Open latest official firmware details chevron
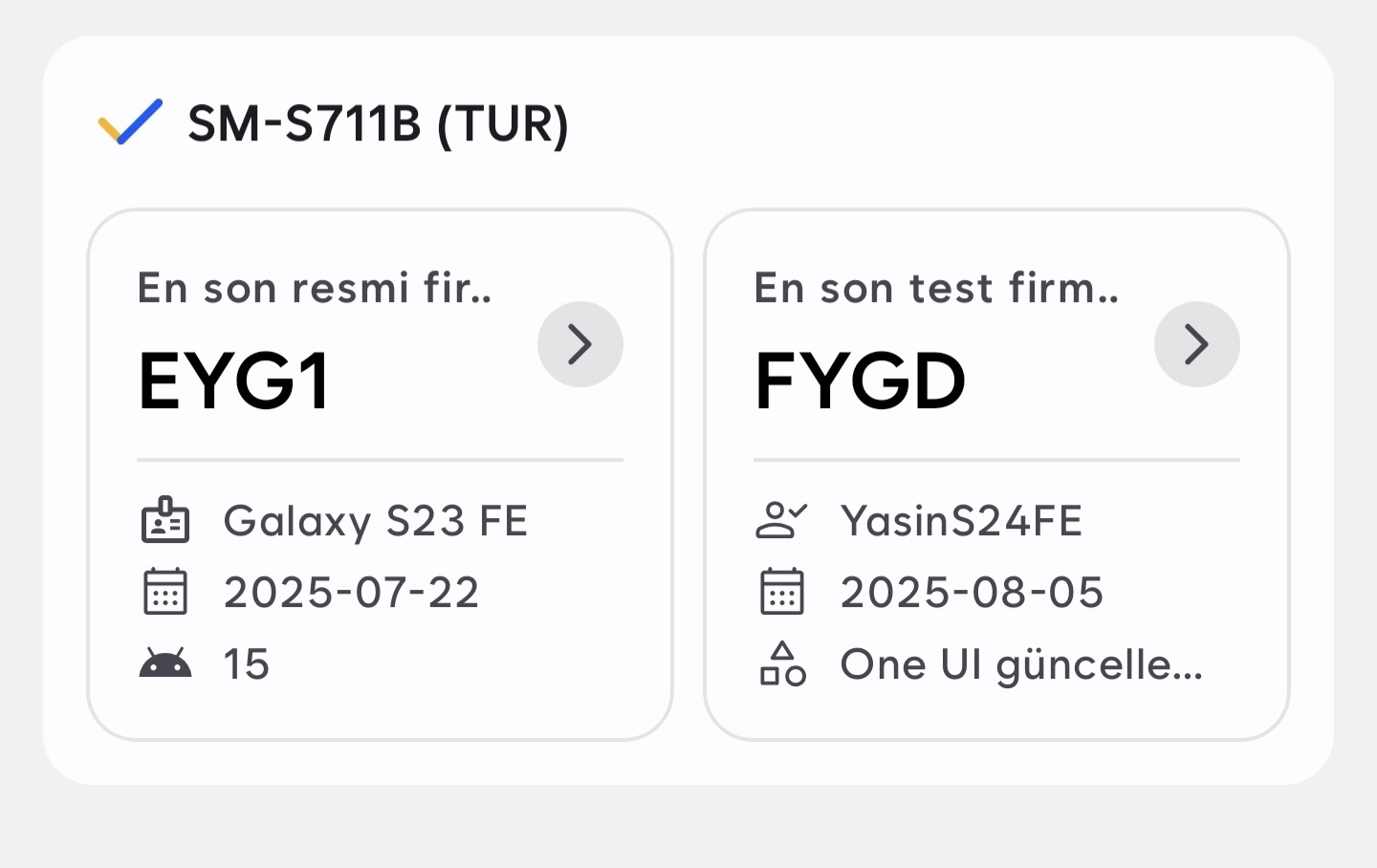The image size is (1377, 868). (579, 344)
